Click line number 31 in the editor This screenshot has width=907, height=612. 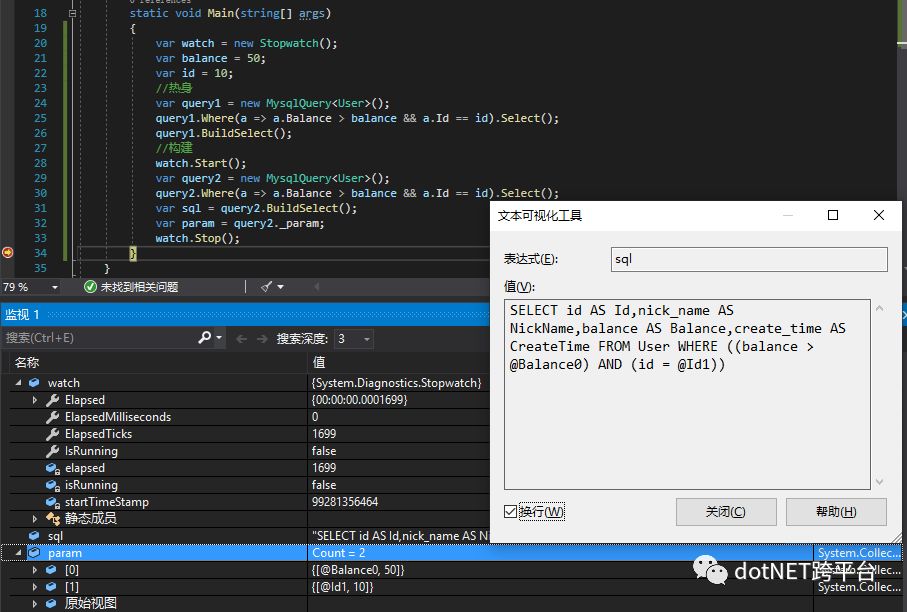click(x=40, y=208)
